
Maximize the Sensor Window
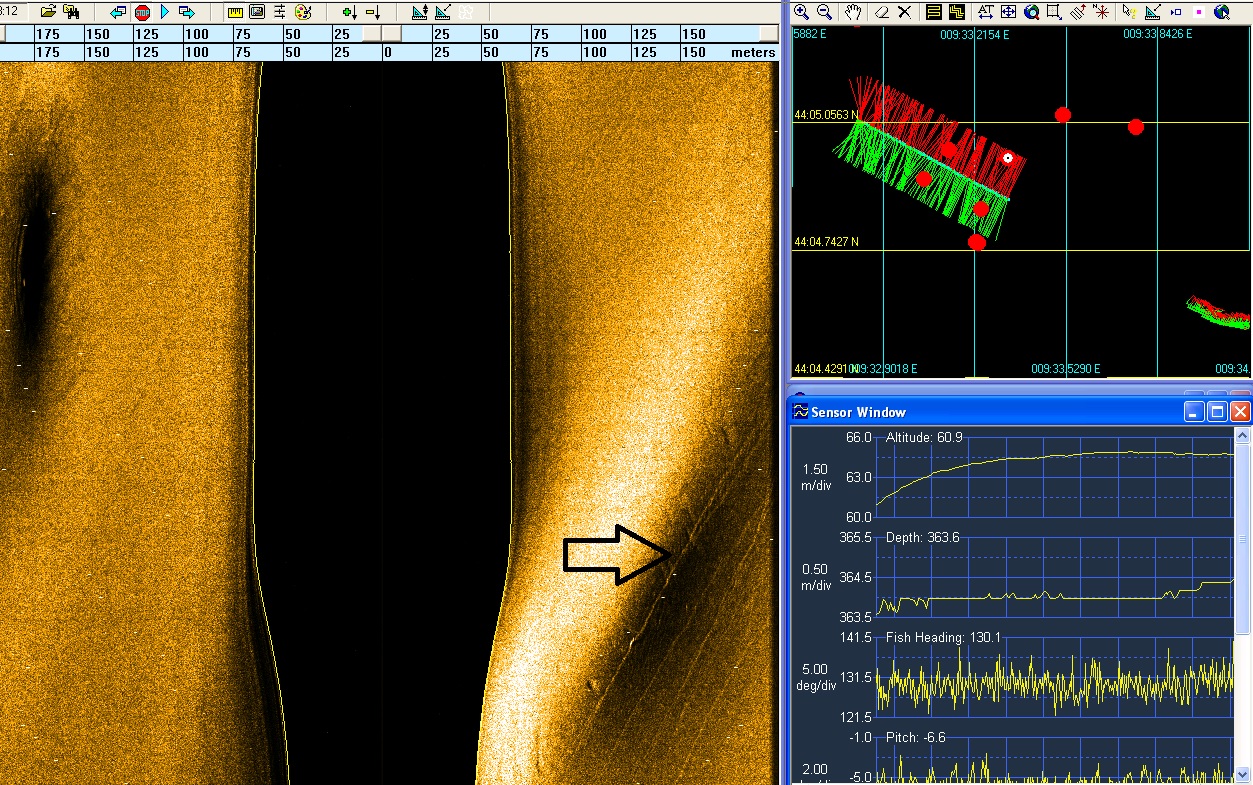pos(1217,412)
